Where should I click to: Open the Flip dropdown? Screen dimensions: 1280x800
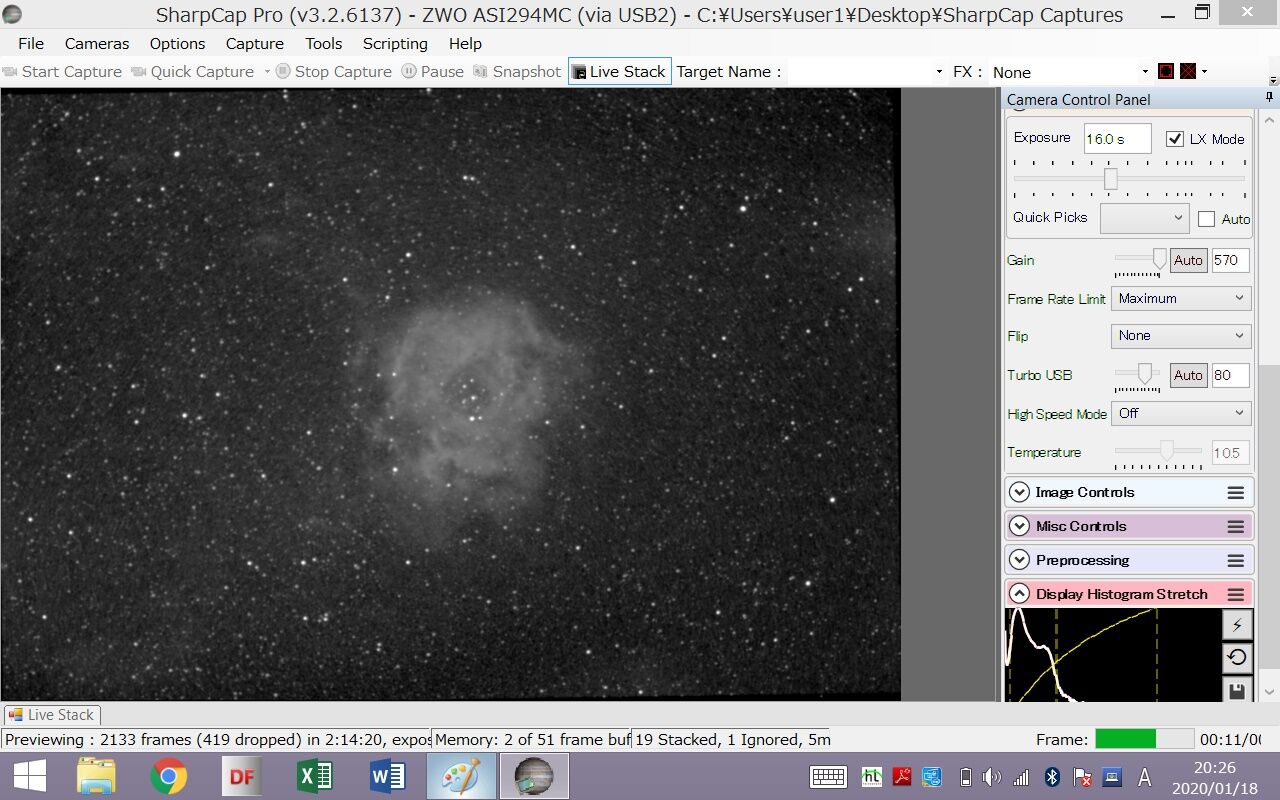click(1181, 336)
